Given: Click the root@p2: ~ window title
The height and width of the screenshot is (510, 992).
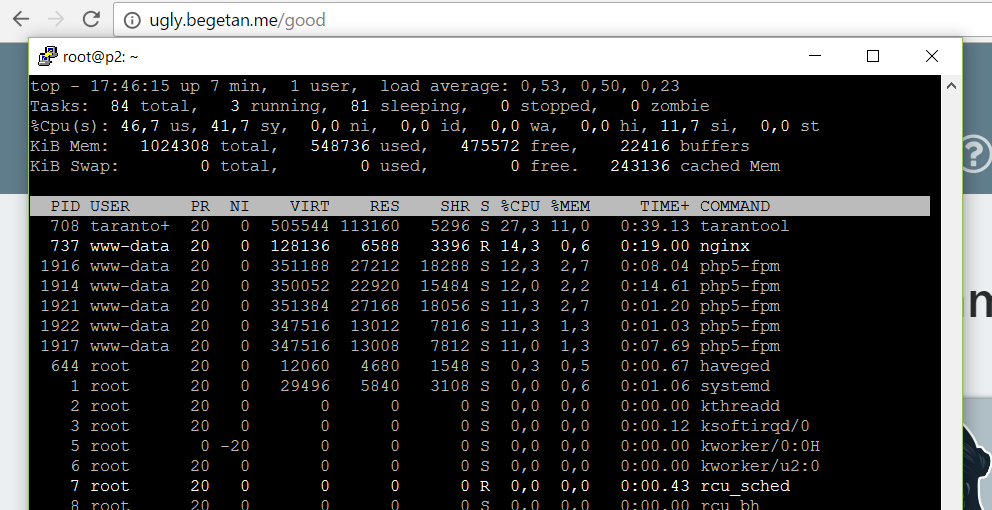Looking at the screenshot, I should pos(101,57).
